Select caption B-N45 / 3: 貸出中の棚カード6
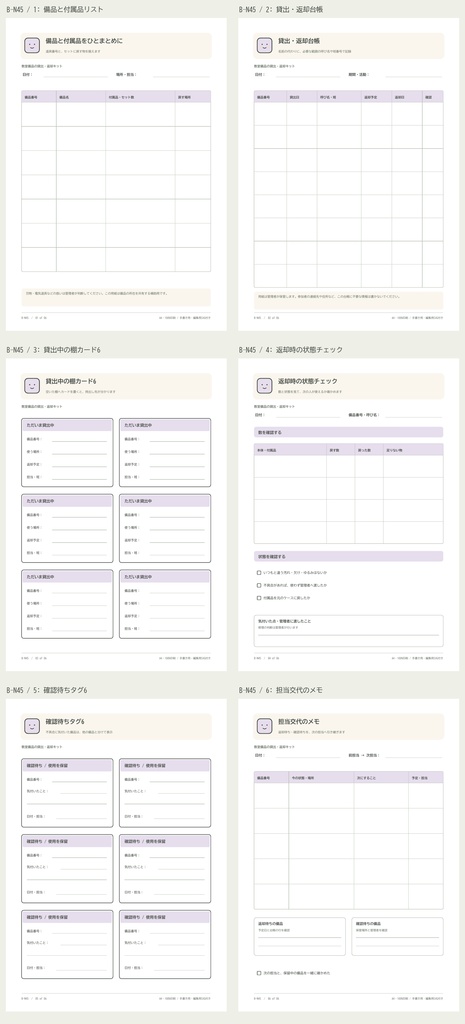Viewport: 465px width, 1024px height. click(x=53, y=350)
